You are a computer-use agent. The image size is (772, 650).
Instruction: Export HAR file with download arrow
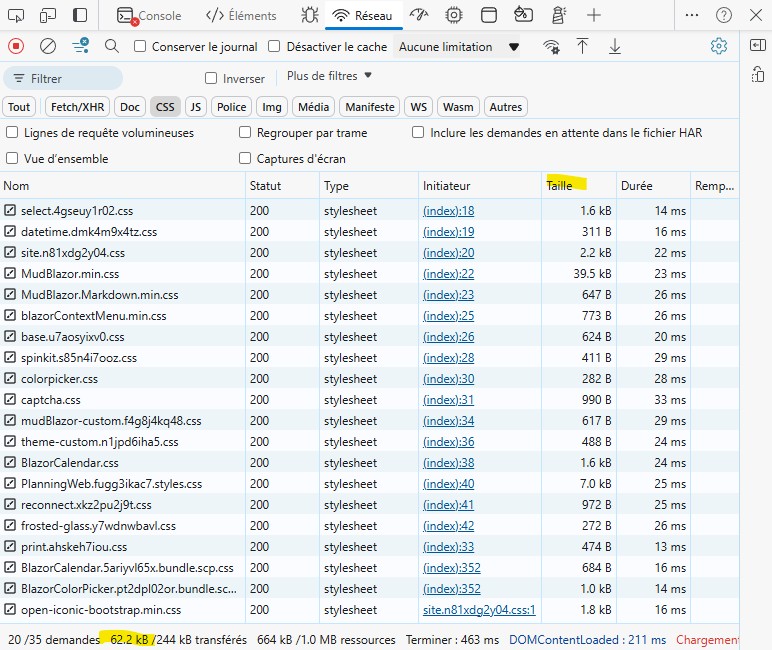point(615,46)
